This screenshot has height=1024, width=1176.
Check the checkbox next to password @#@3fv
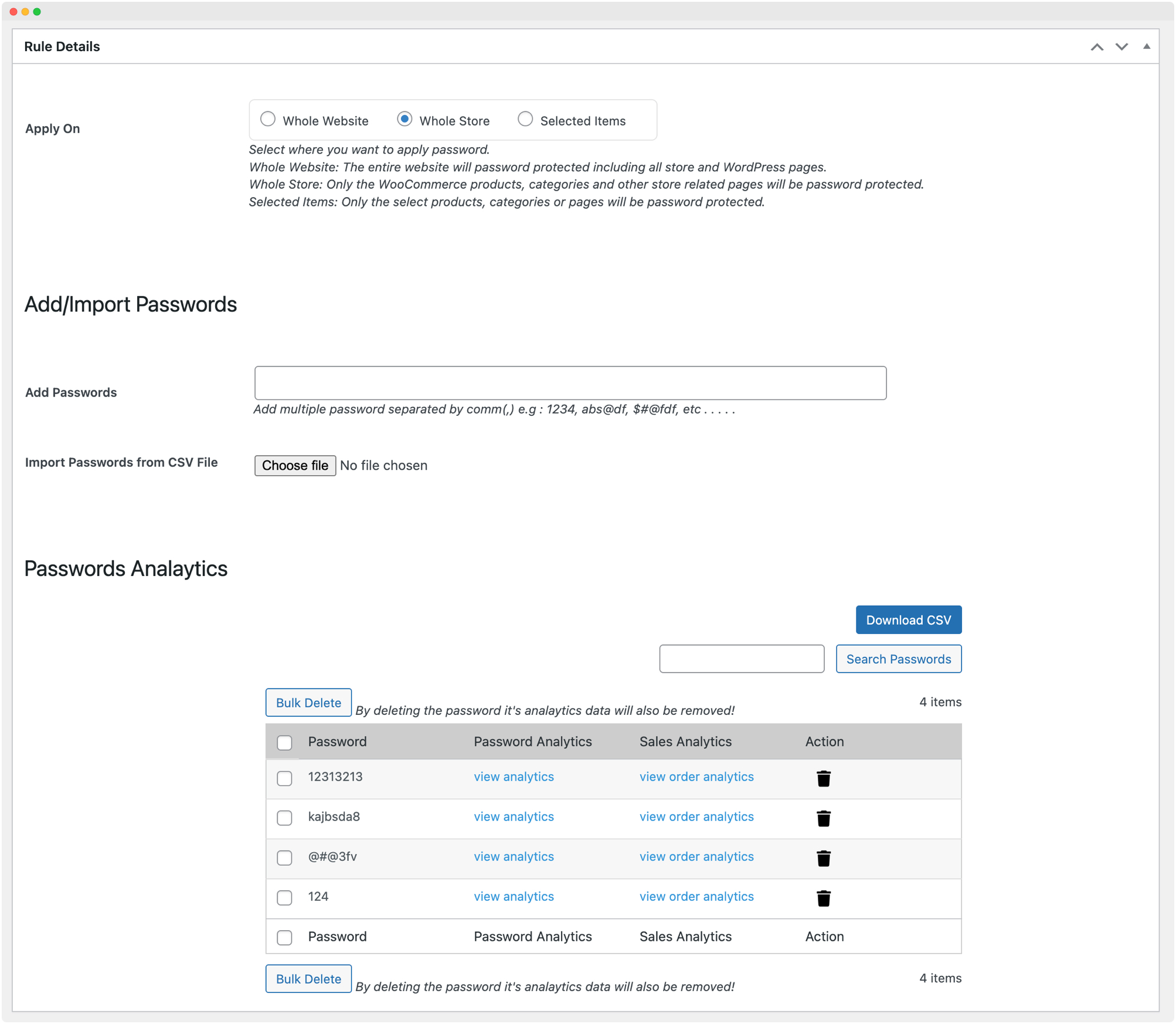284,858
